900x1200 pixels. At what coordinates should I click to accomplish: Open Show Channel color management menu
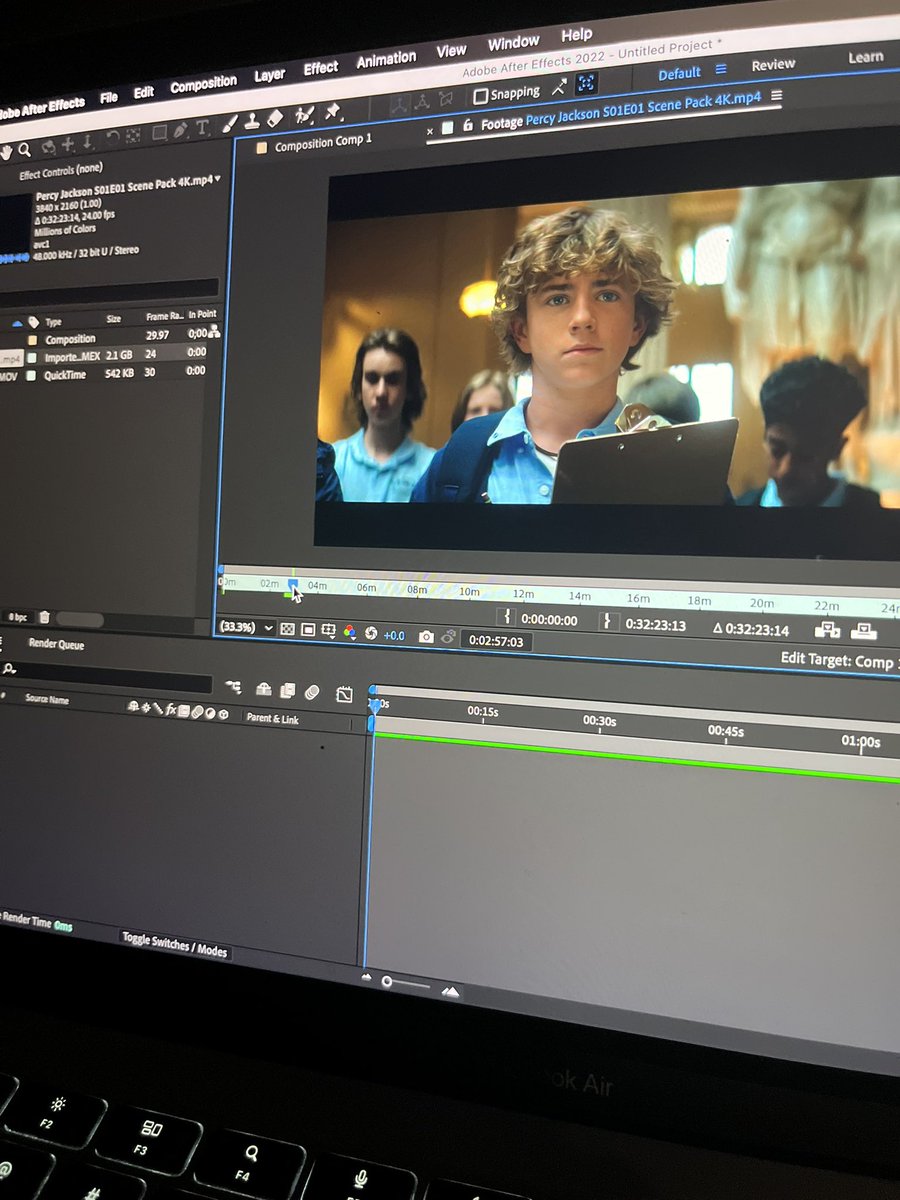click(x=349, y=632)
